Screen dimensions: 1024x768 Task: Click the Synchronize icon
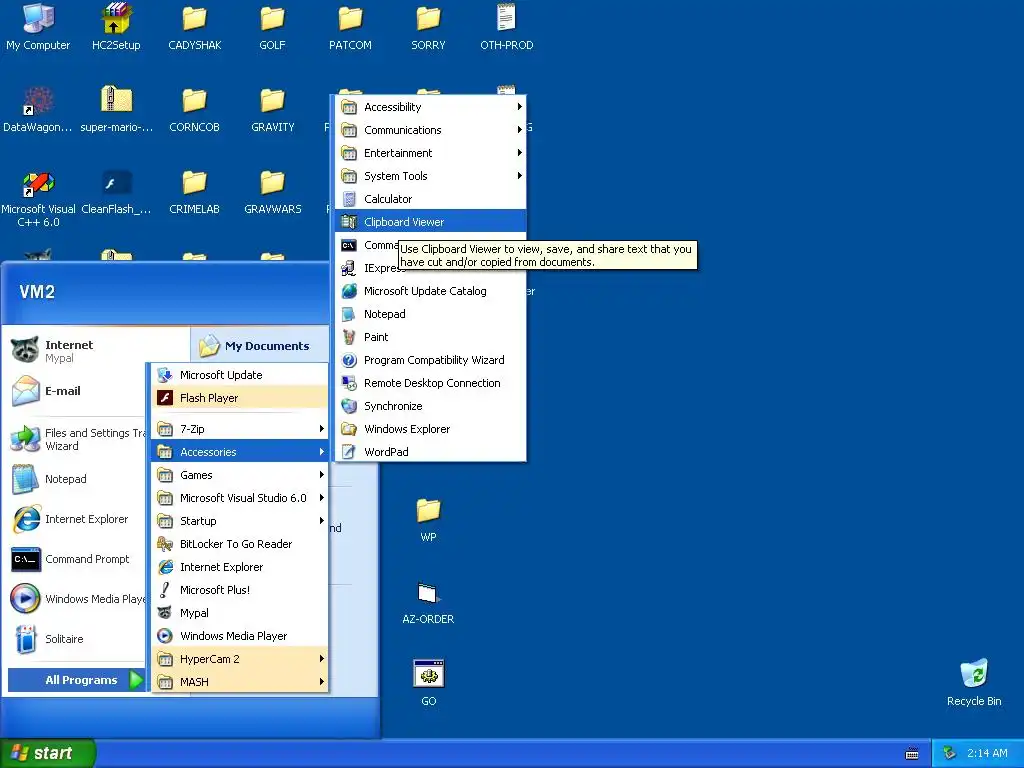click(349, 406)
